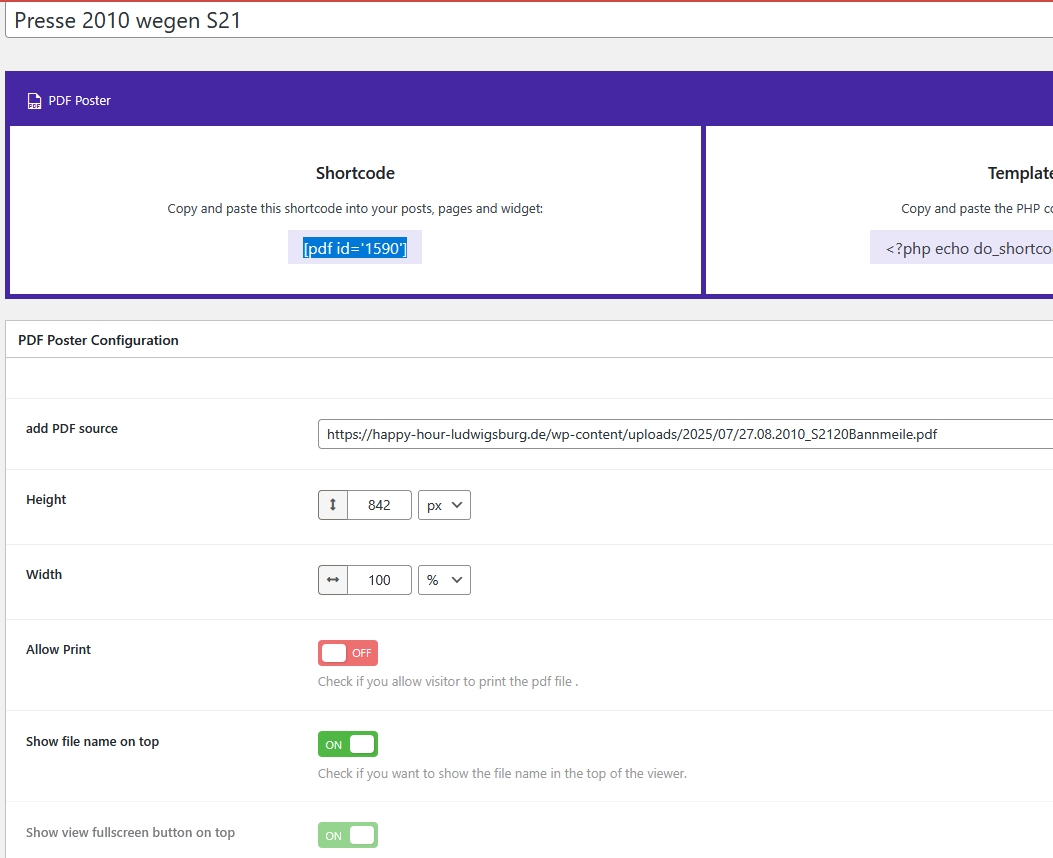Turn on the Allow Print switch

click(x=348, y=653)
